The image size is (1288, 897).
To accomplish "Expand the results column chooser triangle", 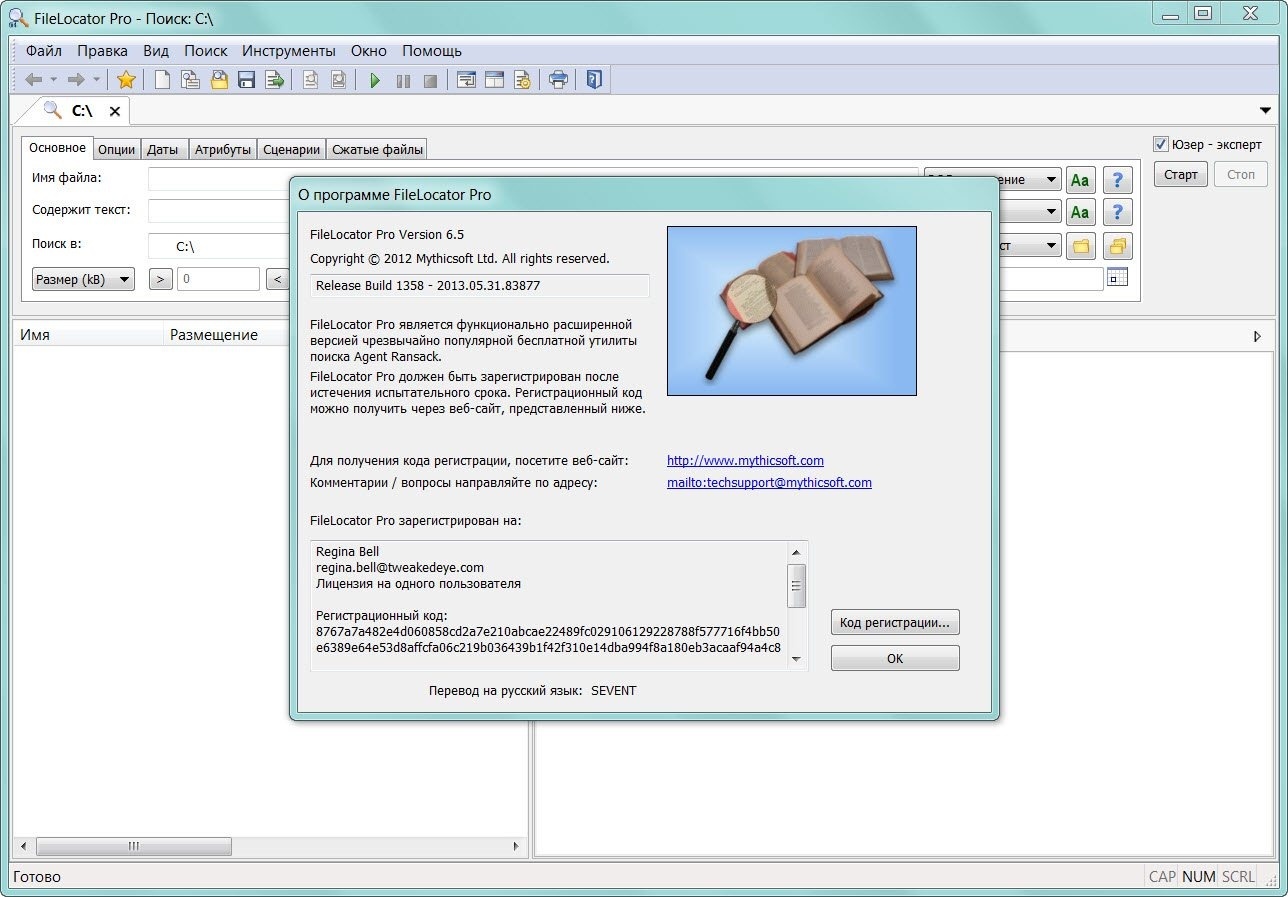I will (1257, 337).
